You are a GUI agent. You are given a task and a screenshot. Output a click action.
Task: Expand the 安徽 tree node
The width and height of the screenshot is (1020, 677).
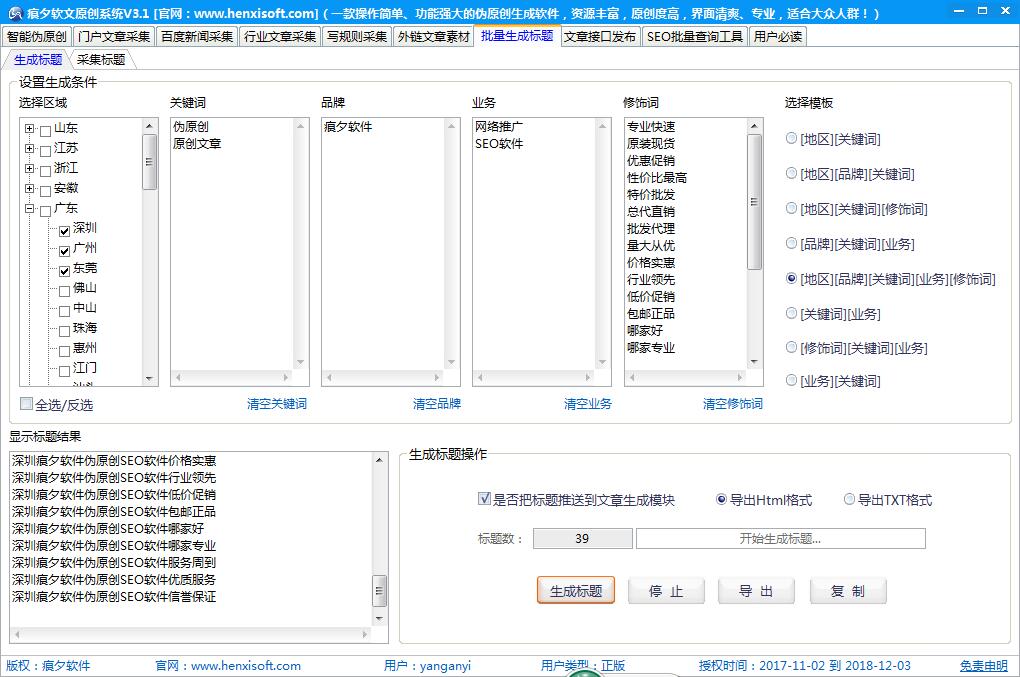(x=29, y=189)
